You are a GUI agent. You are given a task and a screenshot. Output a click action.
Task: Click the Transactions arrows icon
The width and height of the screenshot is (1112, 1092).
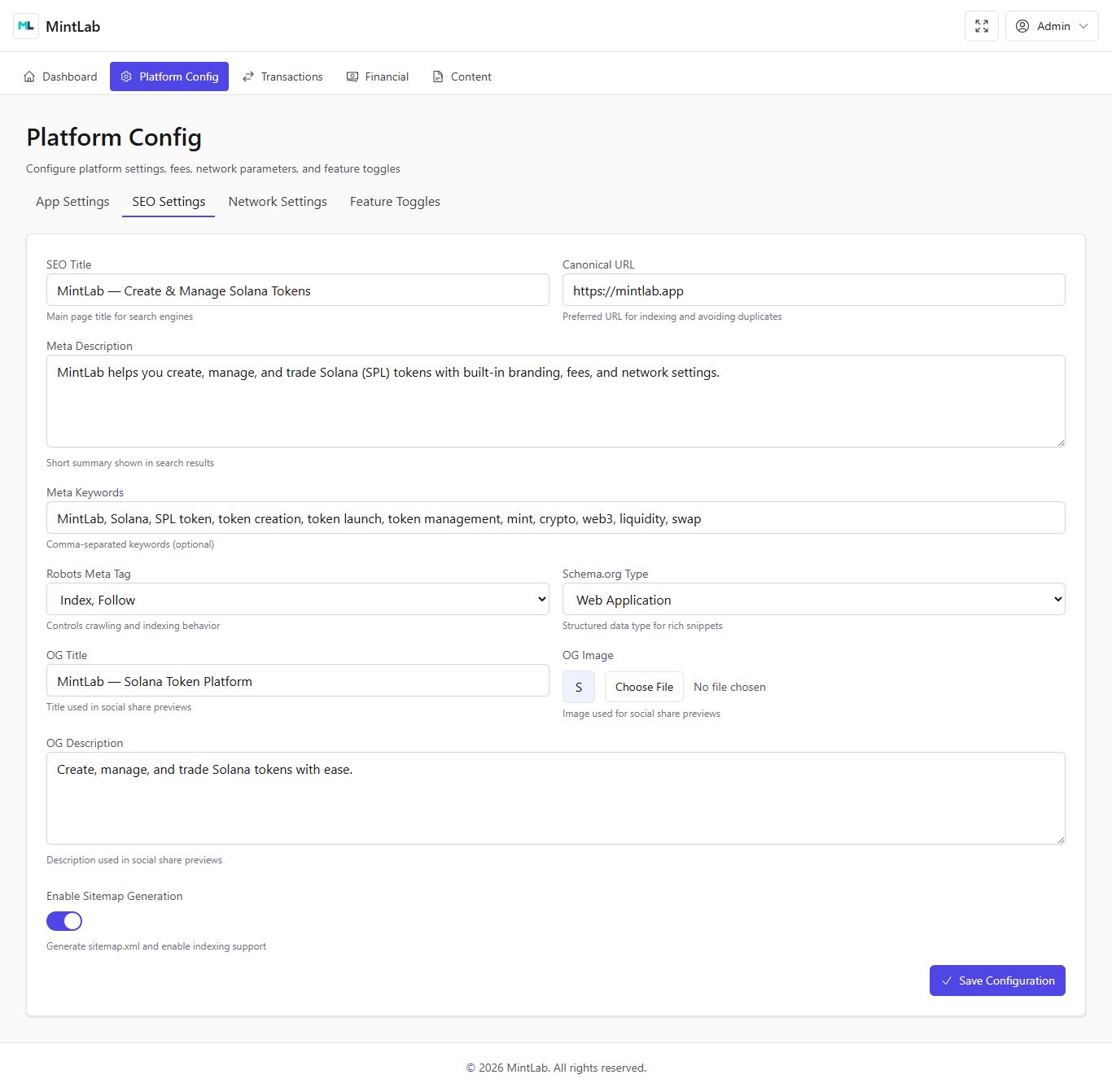pyautogui.click(x=248, y=76)
